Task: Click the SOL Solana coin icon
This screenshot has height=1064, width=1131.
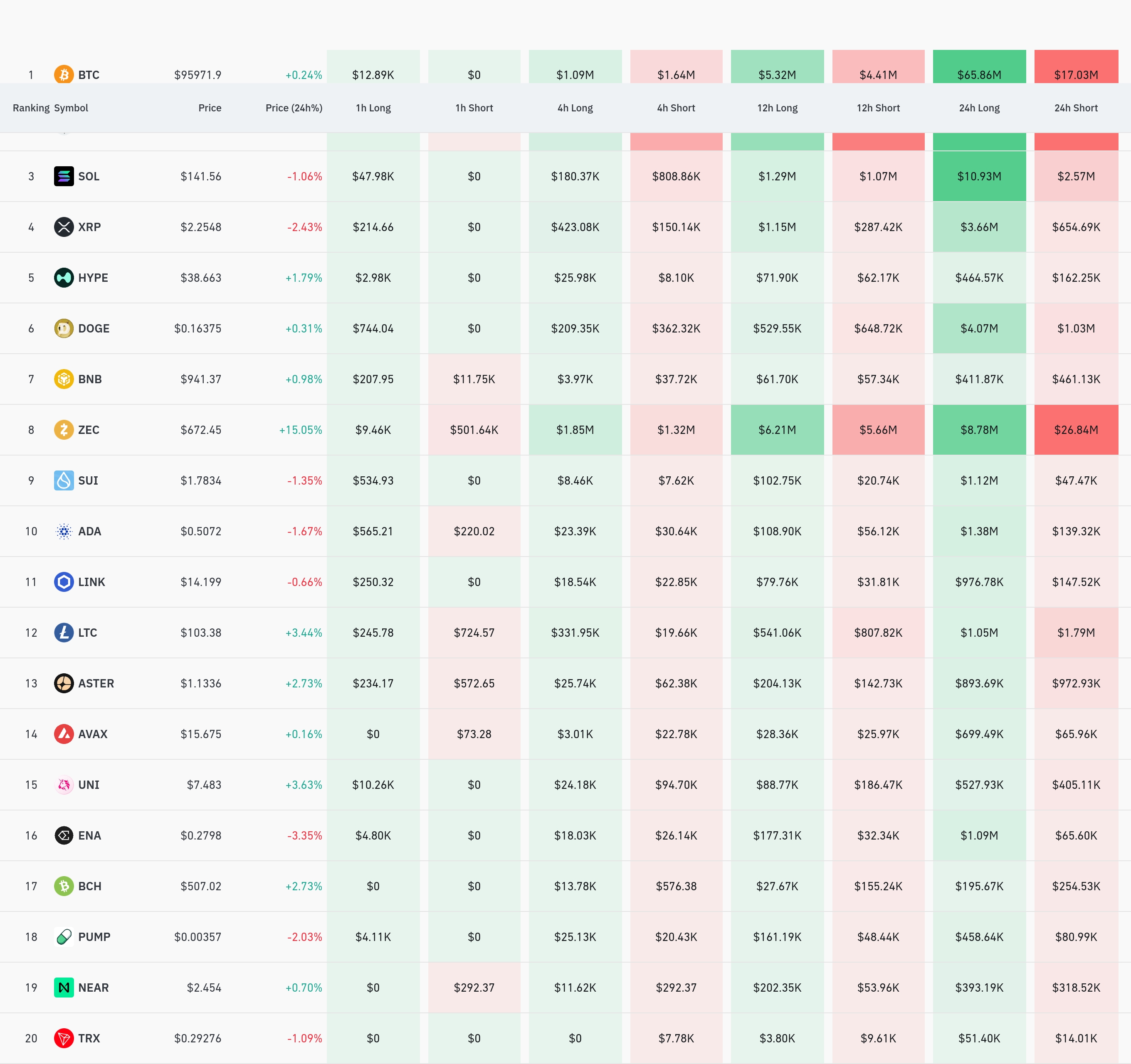Action: click(x=64, y=176)
